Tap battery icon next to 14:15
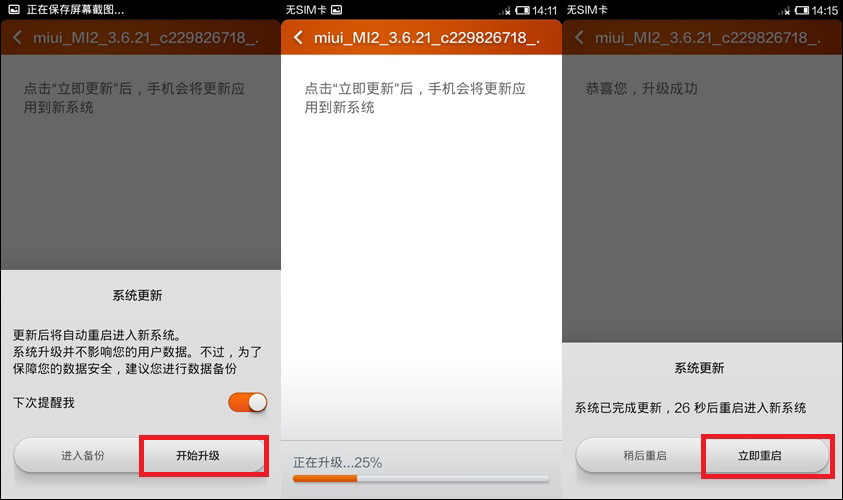843x500 pixels. coord(802,10)
